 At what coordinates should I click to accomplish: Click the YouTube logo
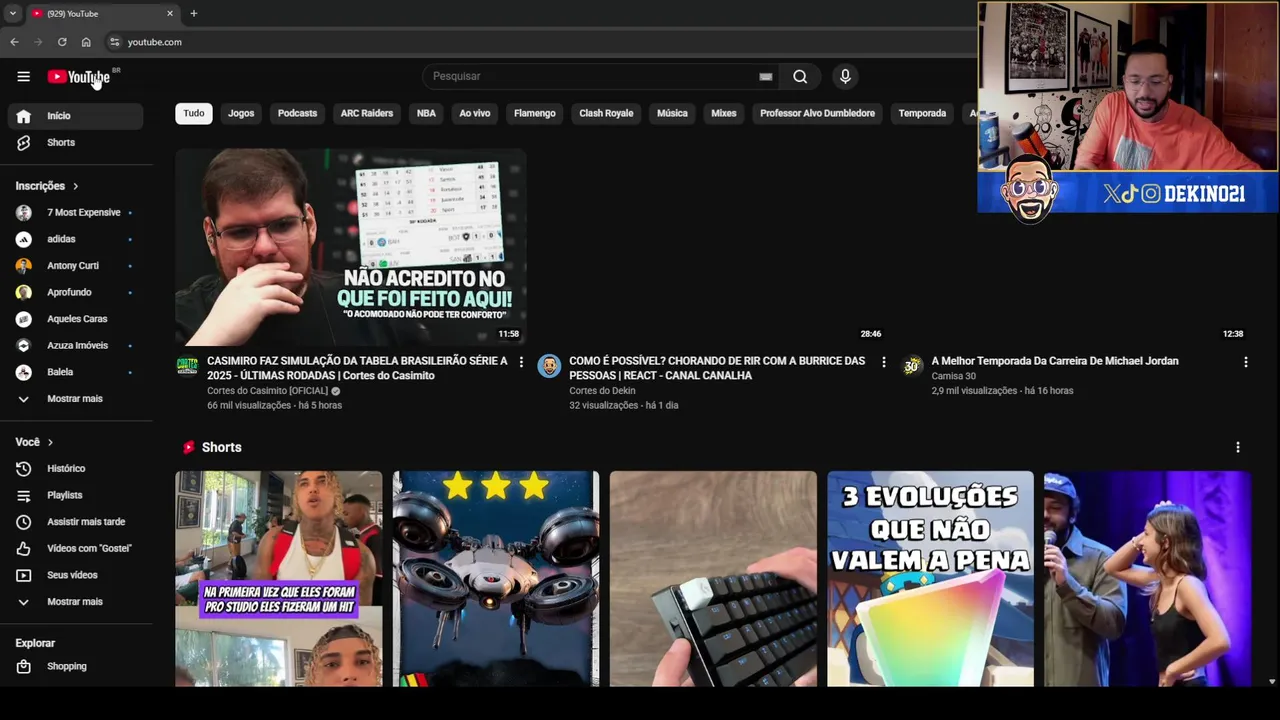point(79,77)
